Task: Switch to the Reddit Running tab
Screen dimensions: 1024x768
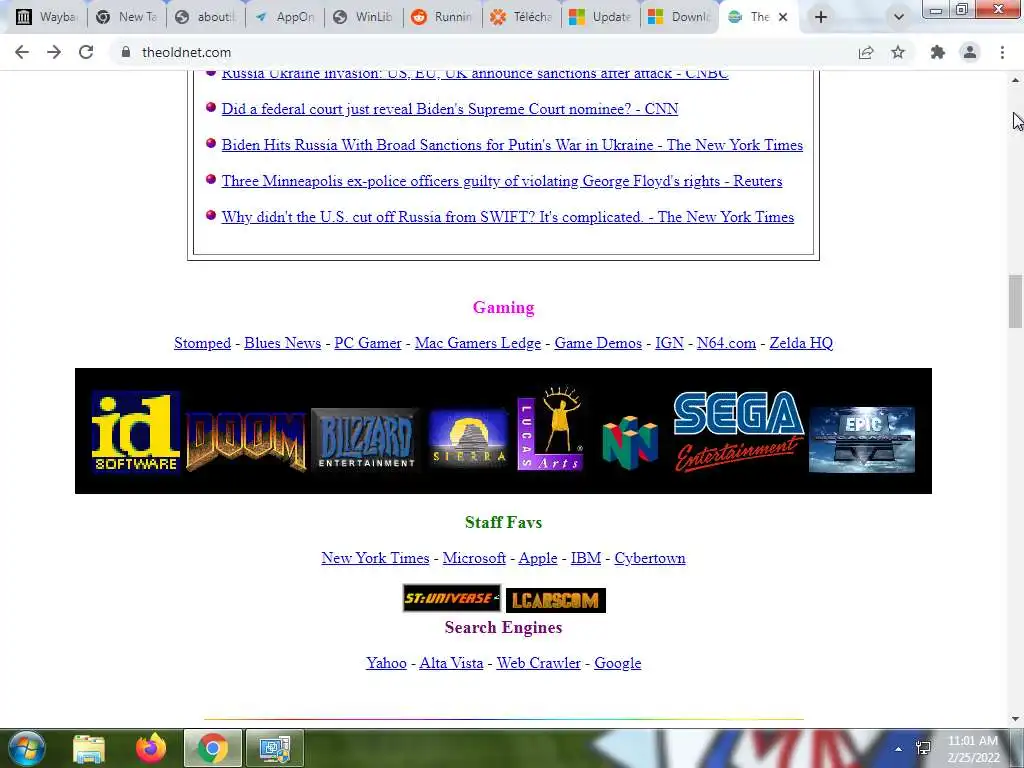Action: (x=443, y=17)
